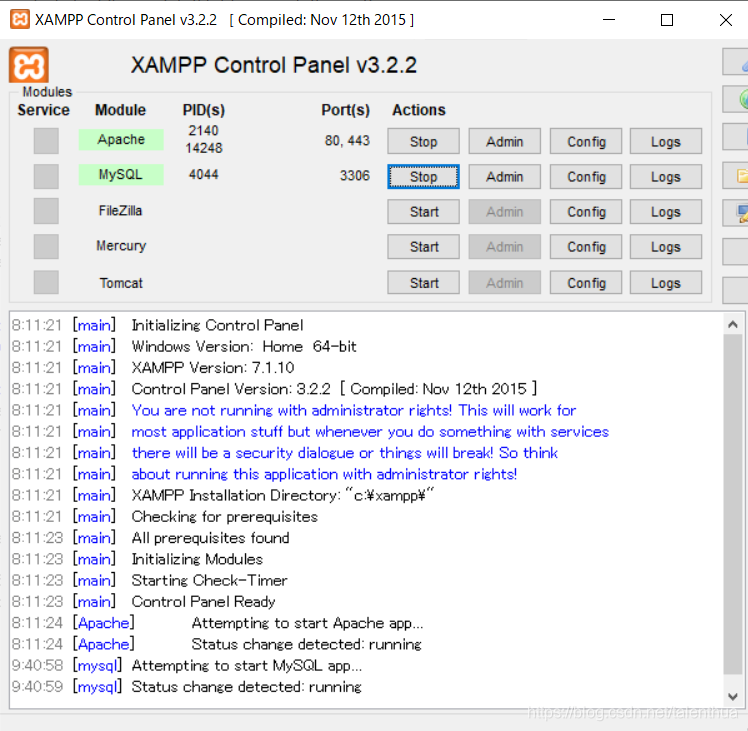The width and height of the screenshot is (748, 731).
Task: Toggle the Tomcat service checkbox
Action: coord(46,282)
